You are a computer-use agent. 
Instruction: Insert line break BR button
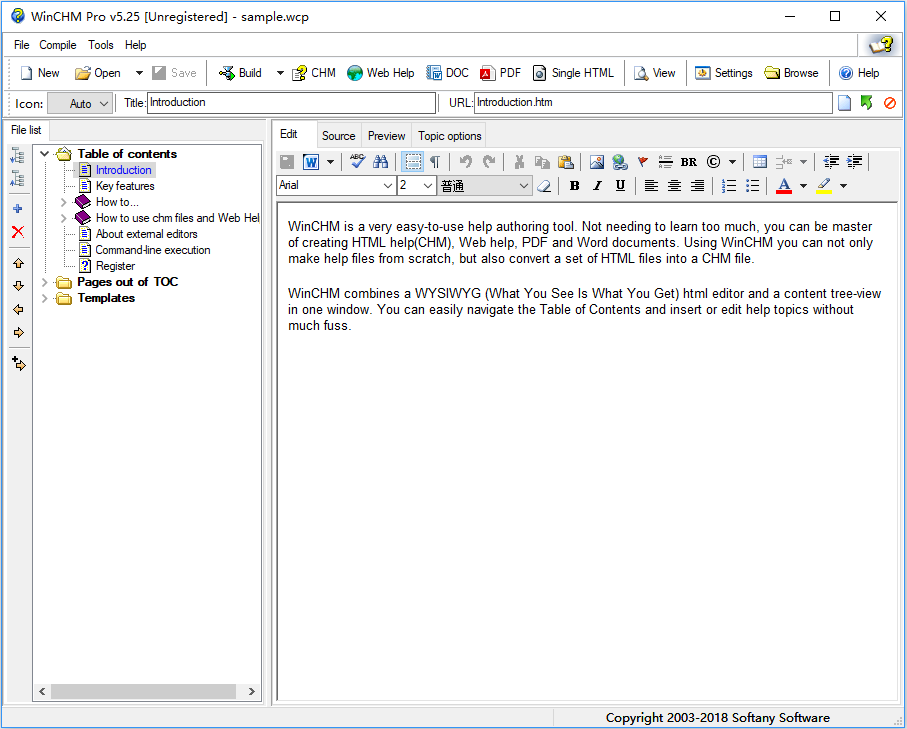(x=688, y=162)
